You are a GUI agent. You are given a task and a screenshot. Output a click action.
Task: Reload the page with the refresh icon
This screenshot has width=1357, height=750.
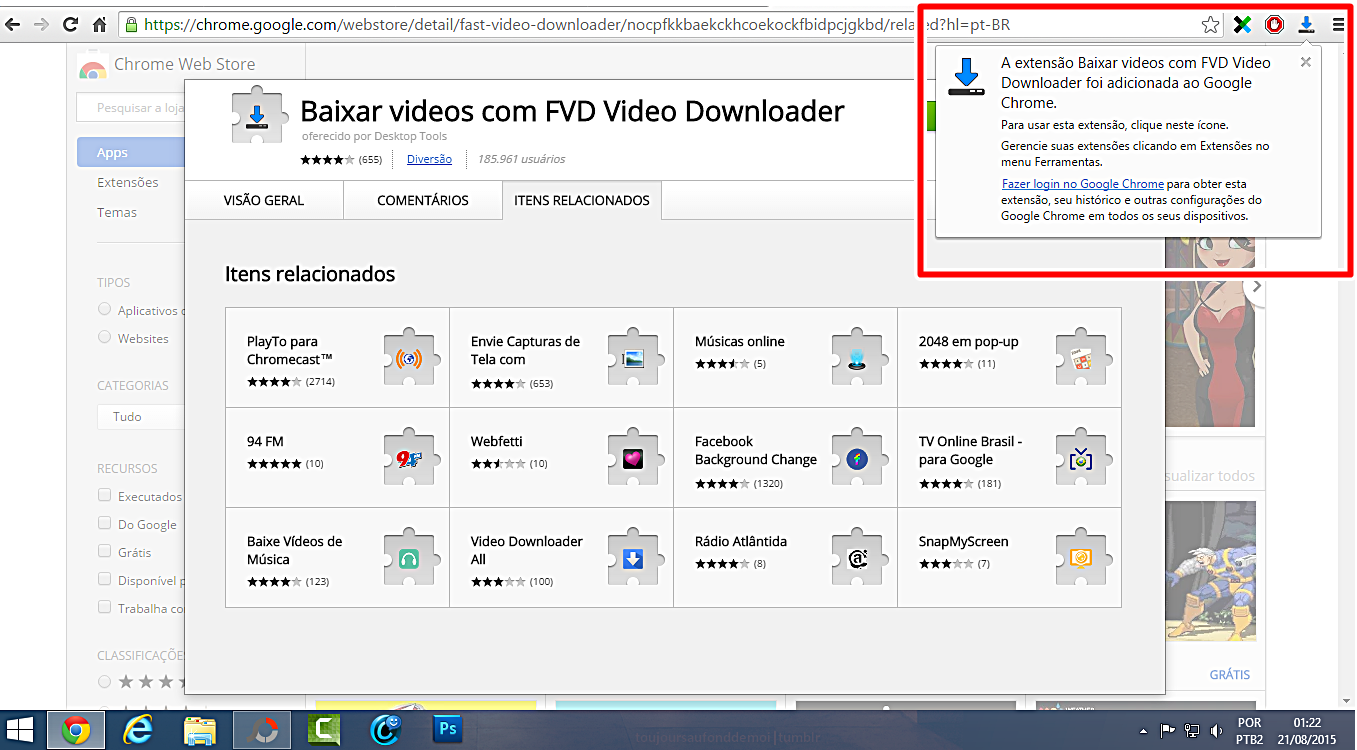70,25
